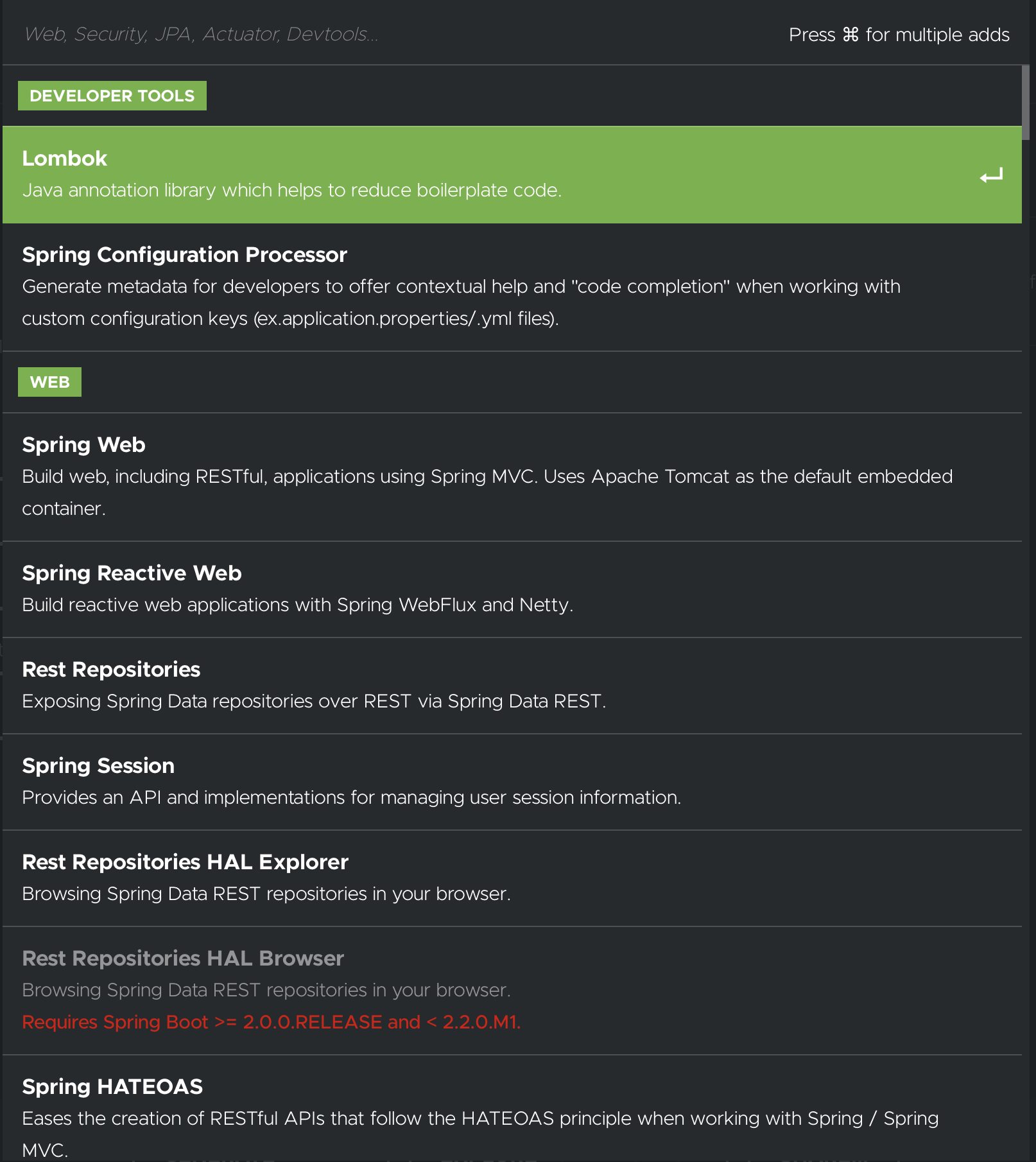
Task: Click 'Exposing Spring Data repositories' description
Action: [314, 701]
